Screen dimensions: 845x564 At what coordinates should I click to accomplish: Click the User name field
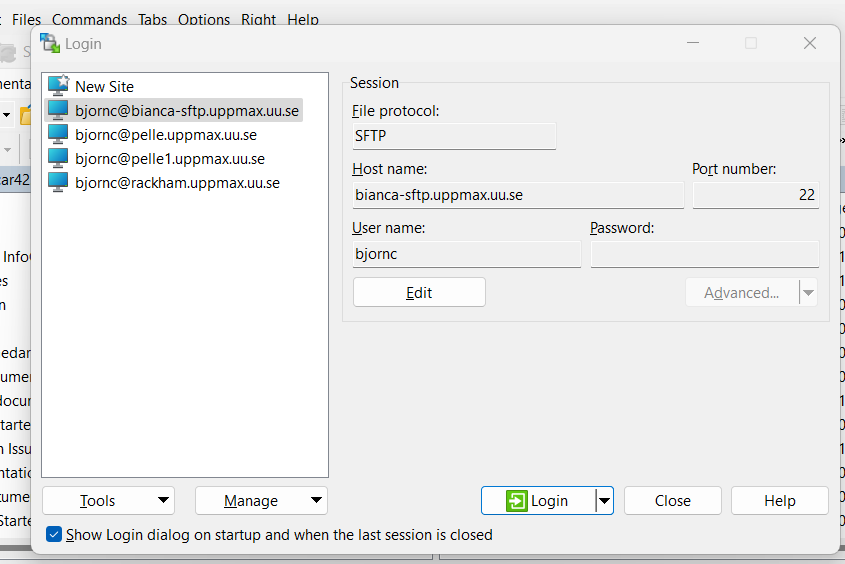[467, 254]
